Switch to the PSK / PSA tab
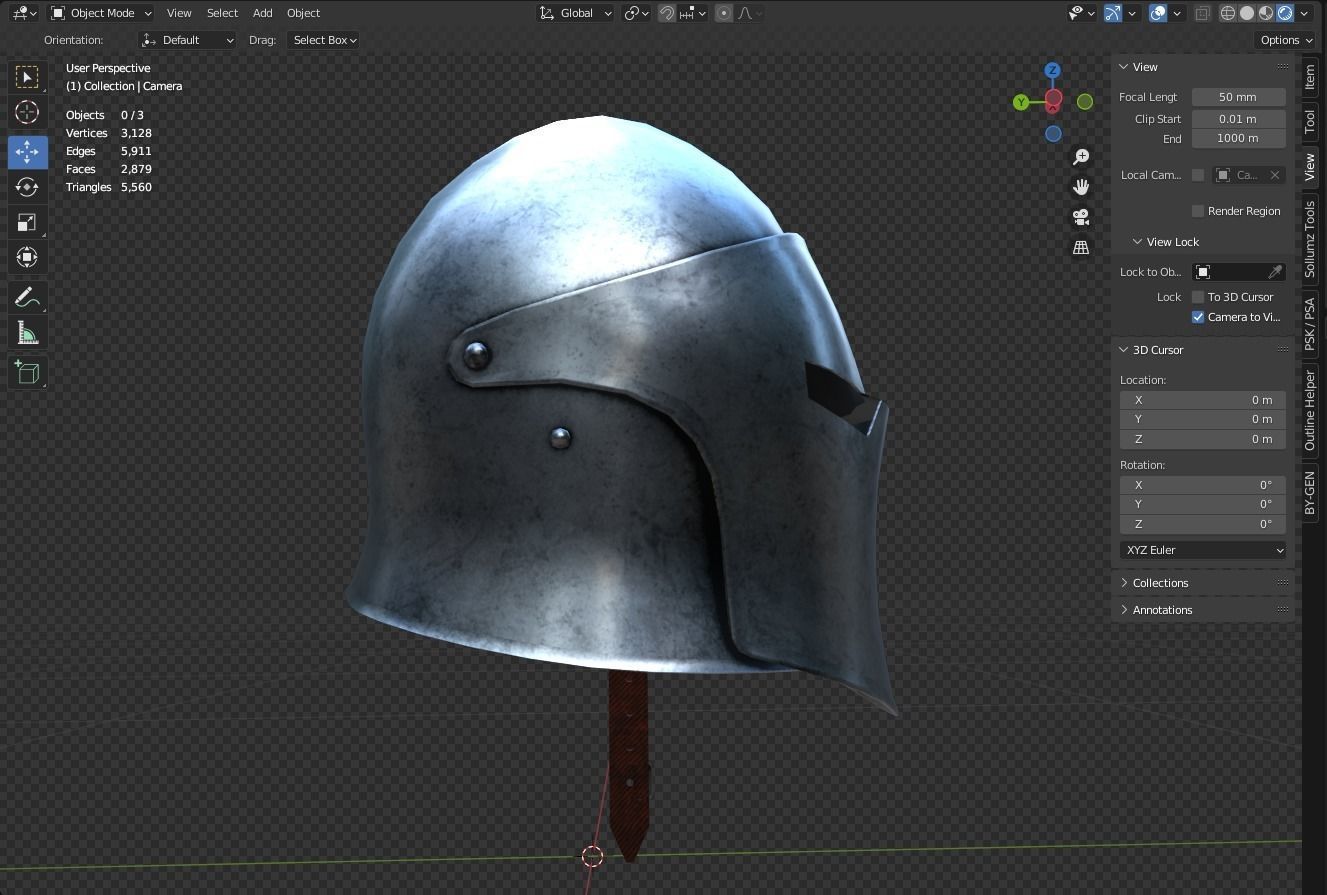 click(1310, 323)
